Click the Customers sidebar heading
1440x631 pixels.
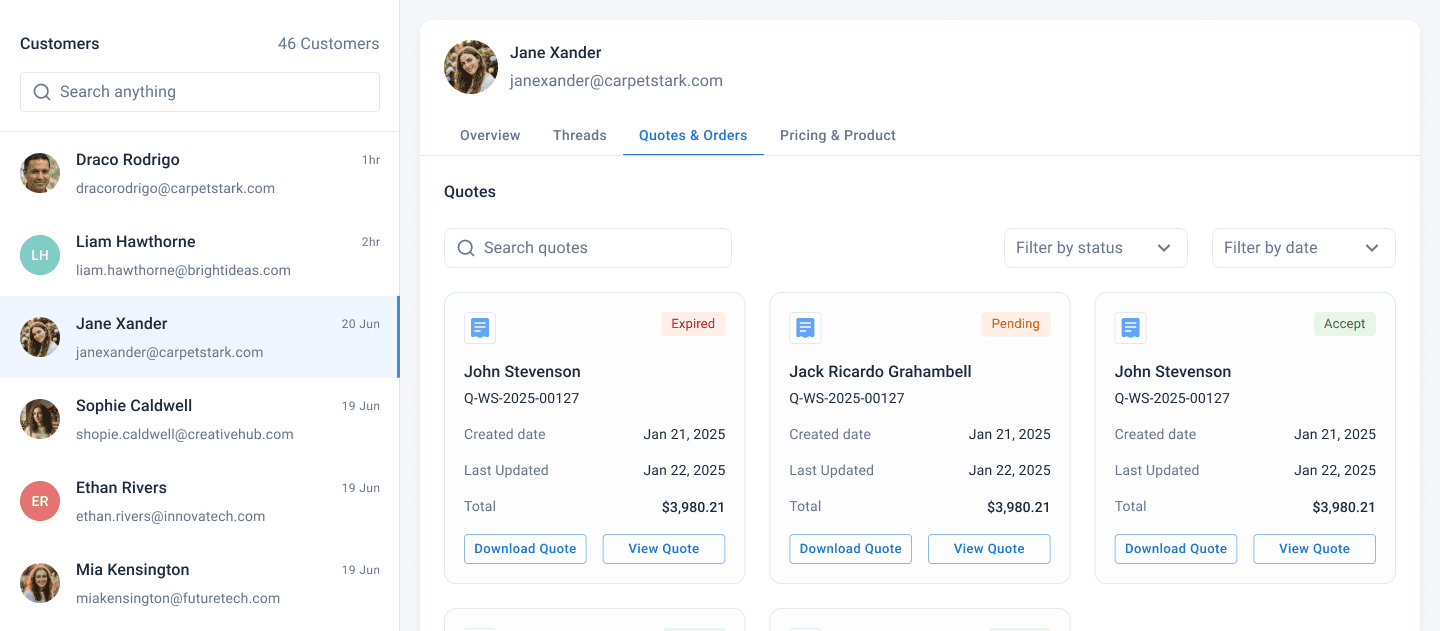(x=60, y=44)
